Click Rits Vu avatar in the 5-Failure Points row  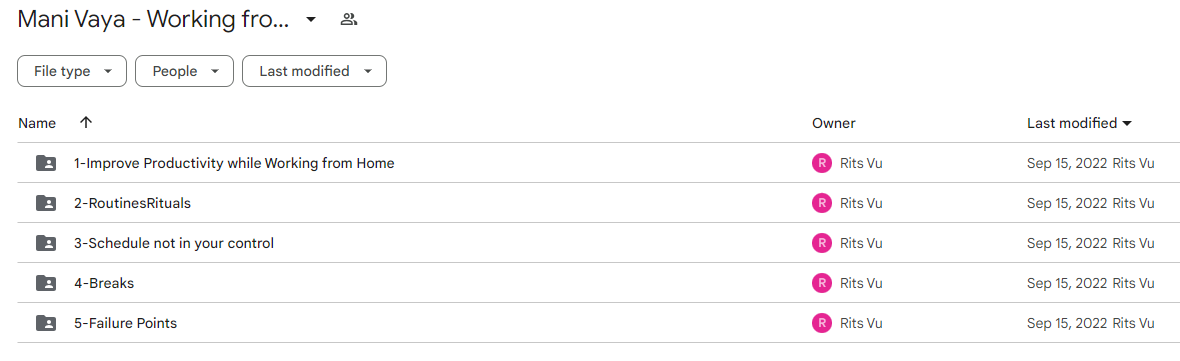[x=822, y=323]
